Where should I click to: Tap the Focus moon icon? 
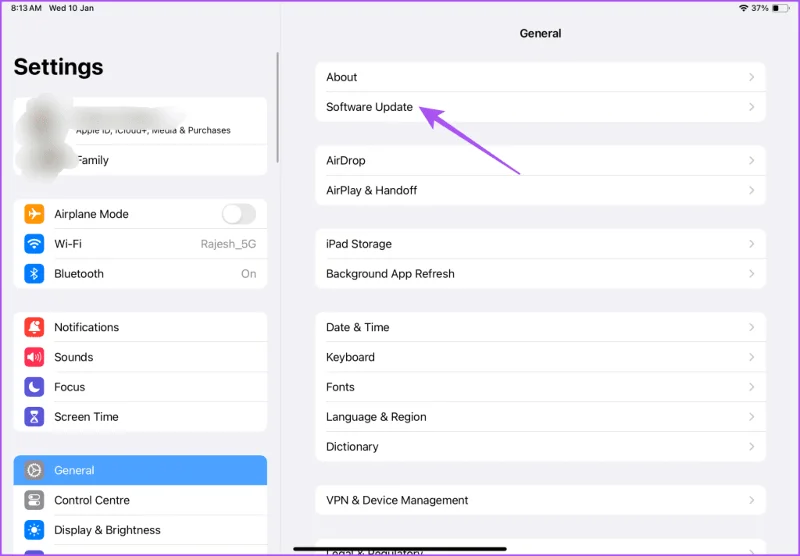click(x=34, y=387)
